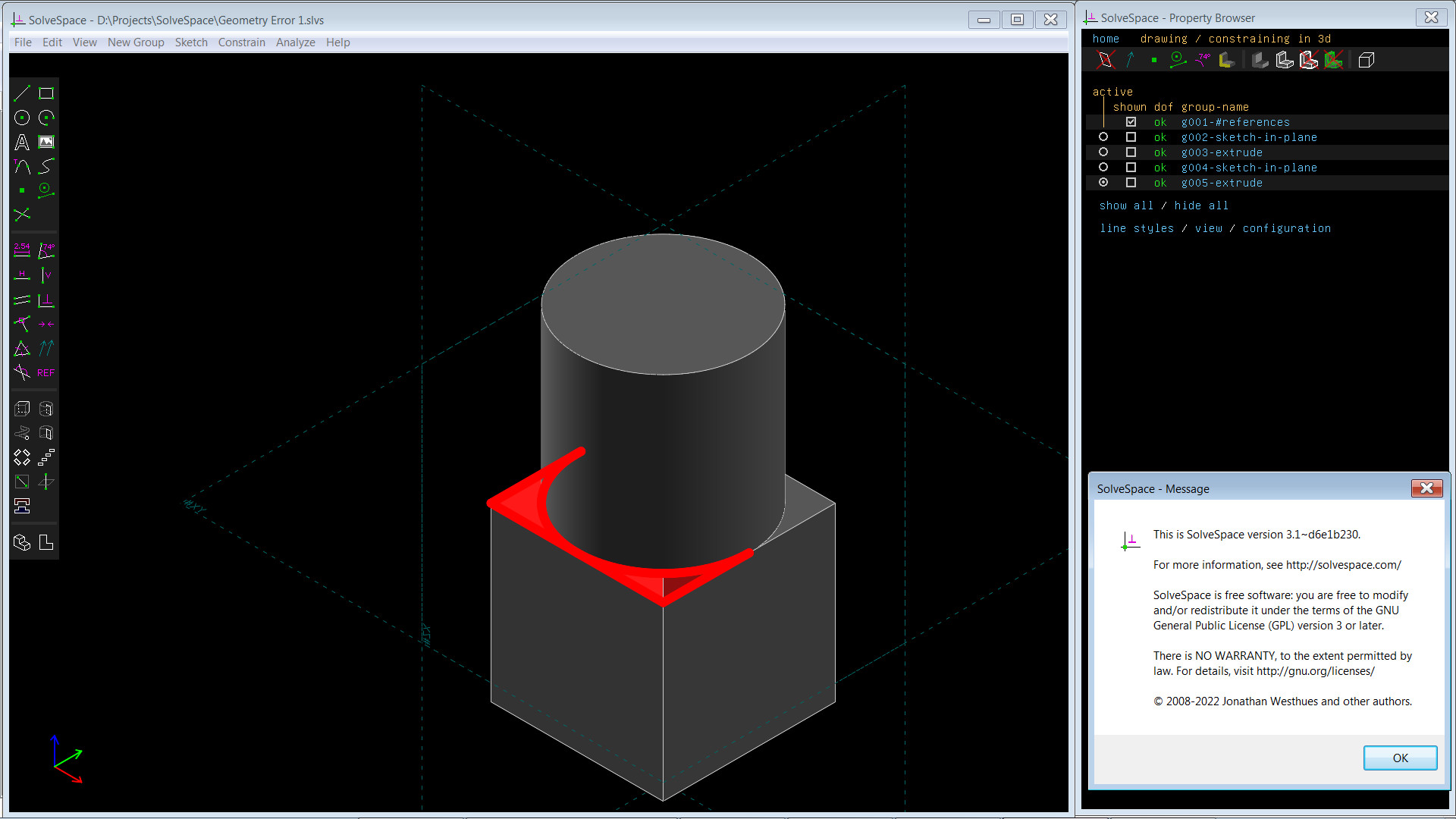Screen dimensions: 1456x819
Task: Select the Circle tool
Action: click(x=21, y=118)
